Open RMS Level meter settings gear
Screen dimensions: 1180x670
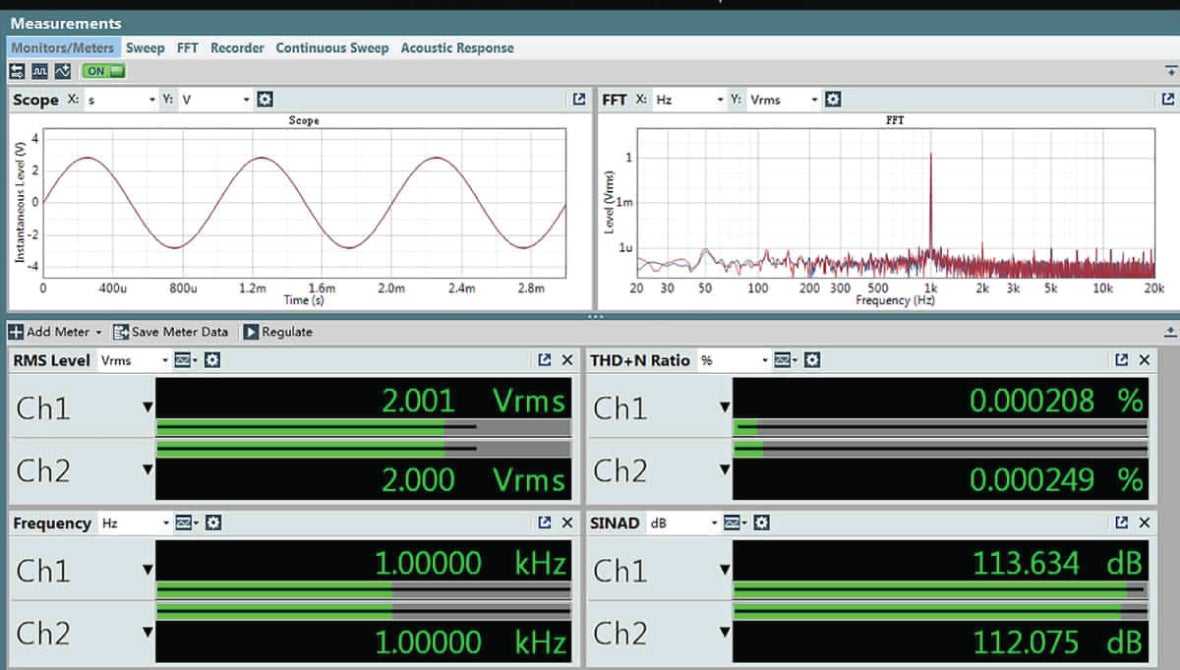click(212, 360)
